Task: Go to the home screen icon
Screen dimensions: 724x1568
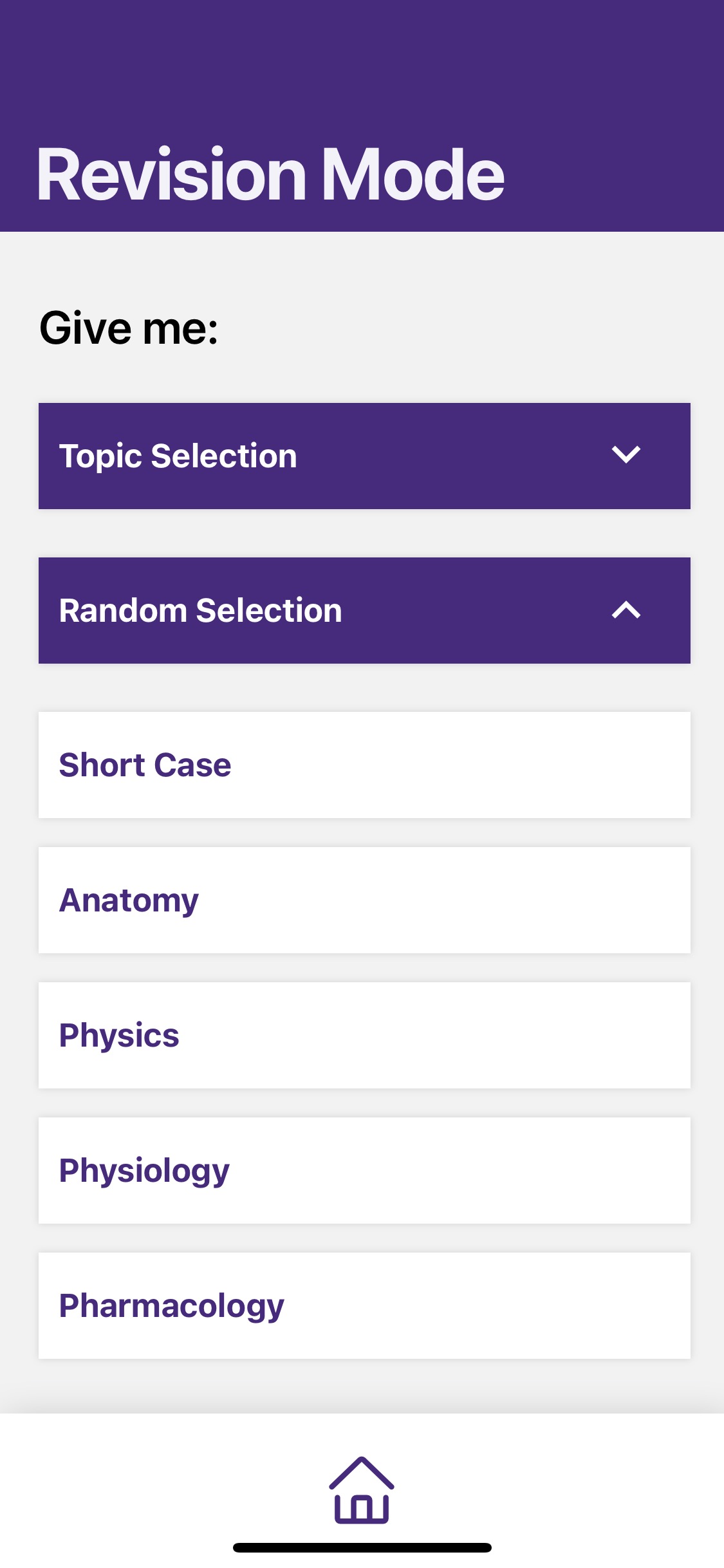Action: 361,1489
